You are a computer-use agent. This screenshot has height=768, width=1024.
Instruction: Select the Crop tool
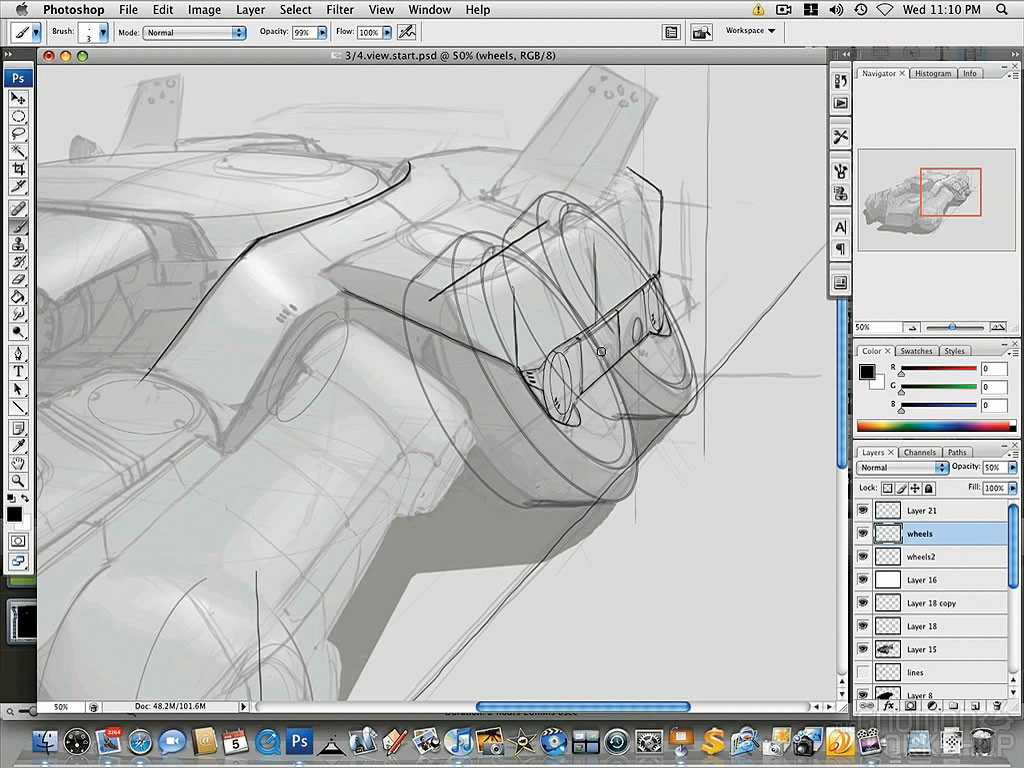(x=18, y=170)
